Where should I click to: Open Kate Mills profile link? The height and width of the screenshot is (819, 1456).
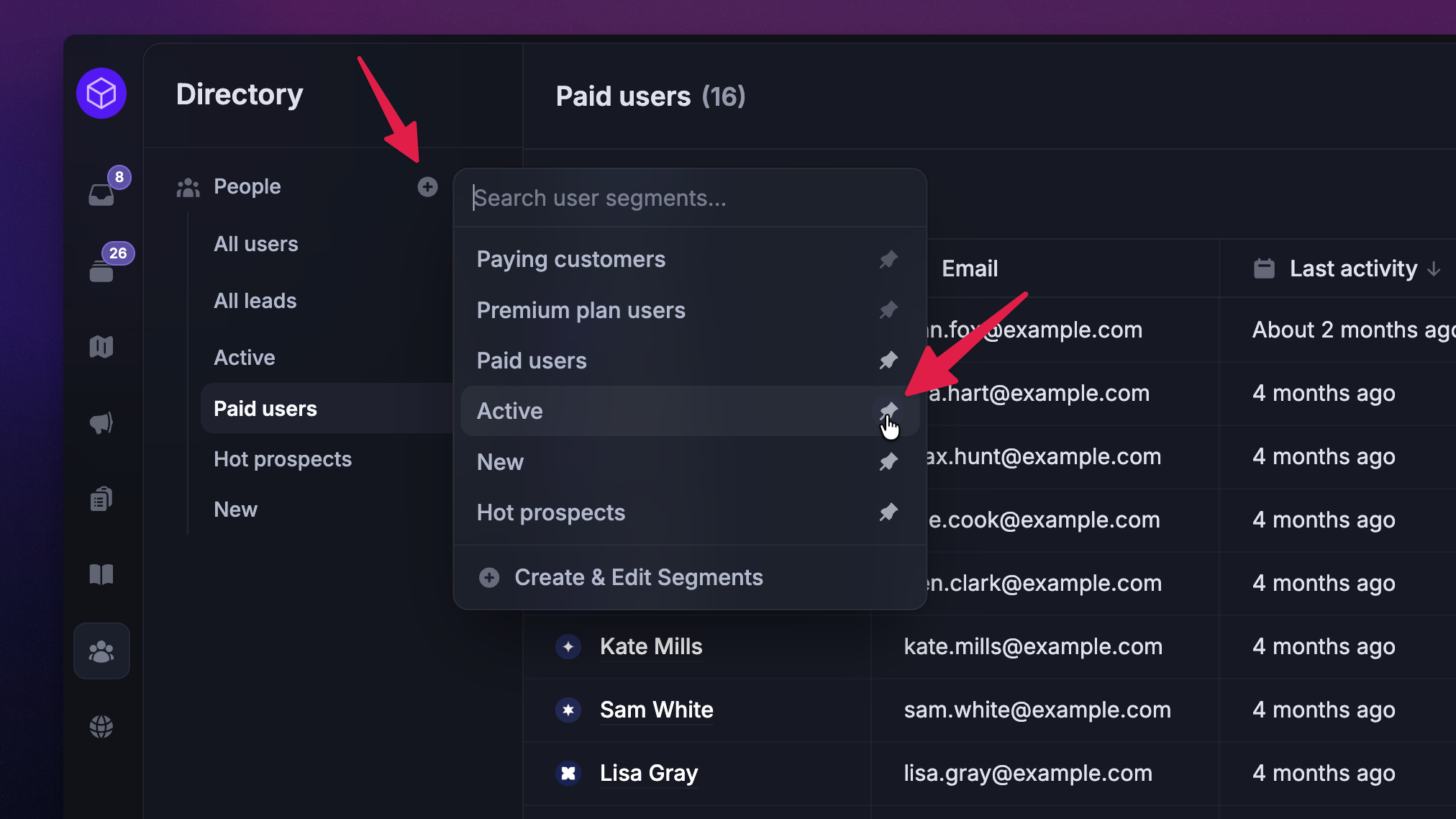651,646
